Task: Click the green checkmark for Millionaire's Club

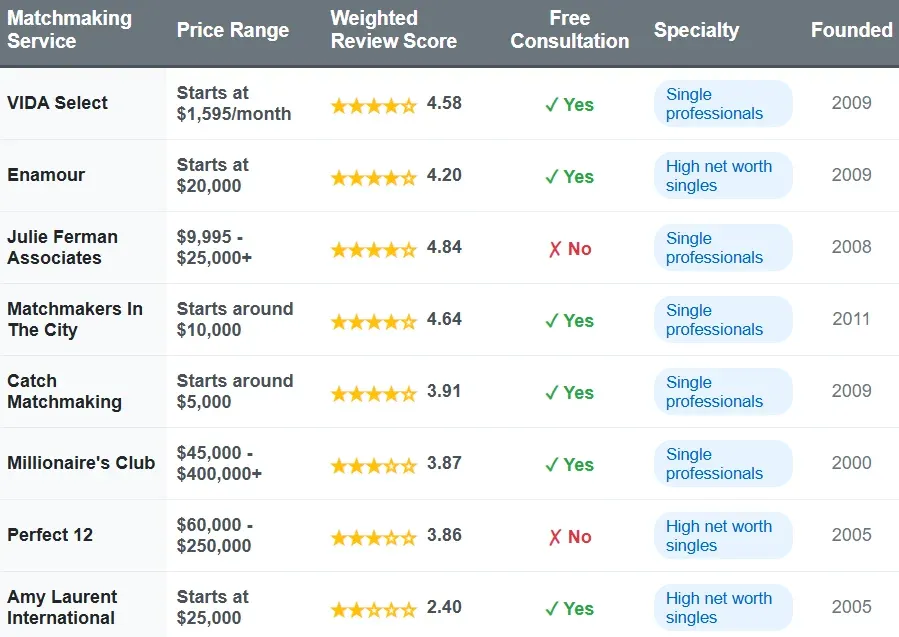Action: (x=551, y=465)
